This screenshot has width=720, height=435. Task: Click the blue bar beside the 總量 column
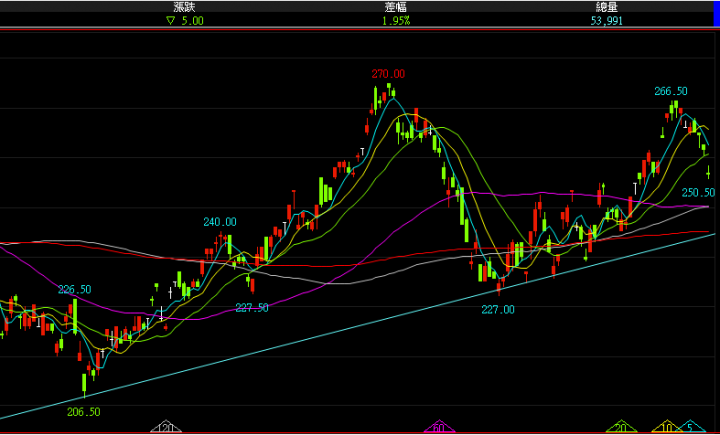pos(716,13)
